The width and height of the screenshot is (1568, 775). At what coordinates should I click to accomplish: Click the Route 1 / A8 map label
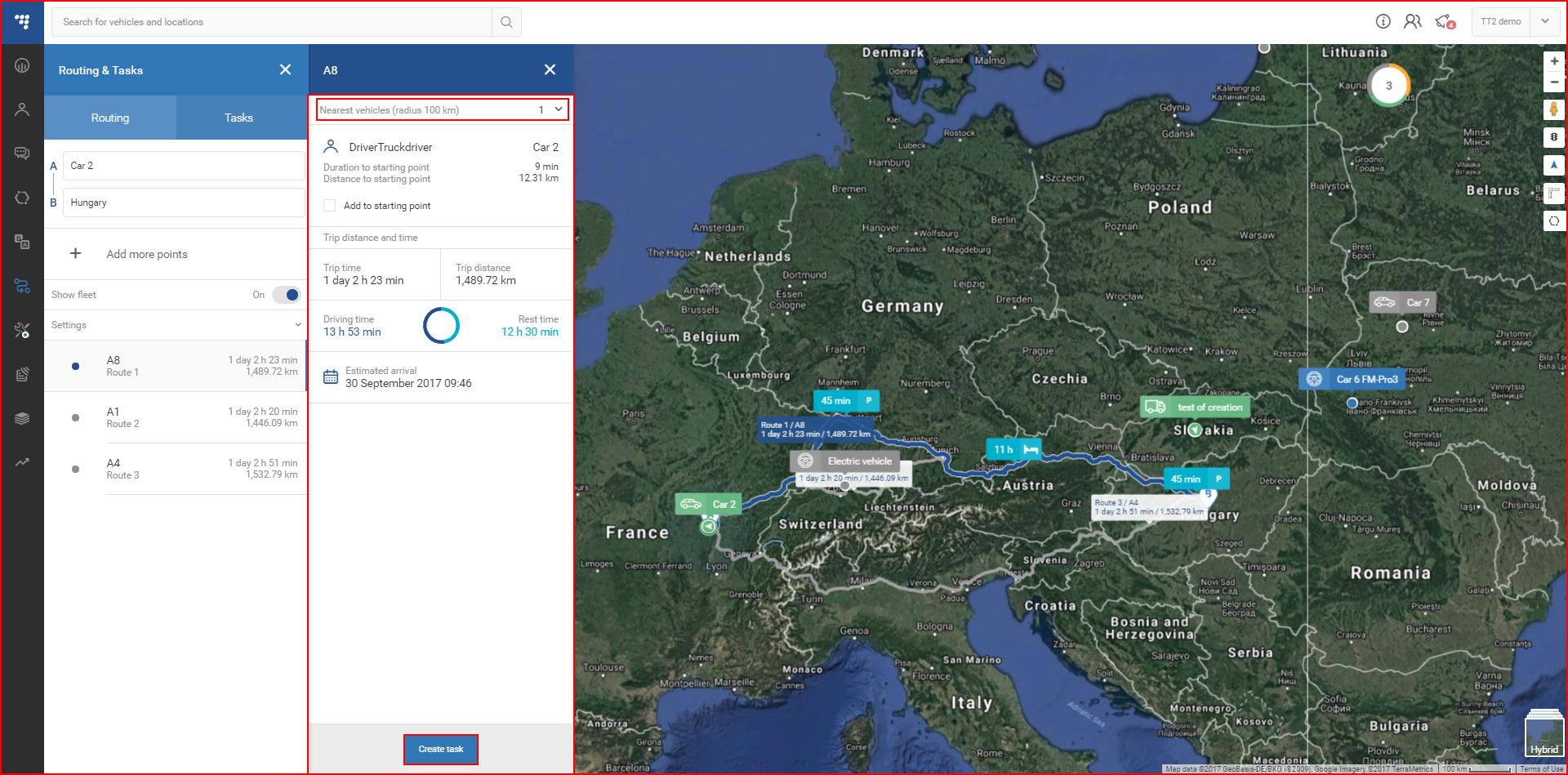click(x=816, y=430)
